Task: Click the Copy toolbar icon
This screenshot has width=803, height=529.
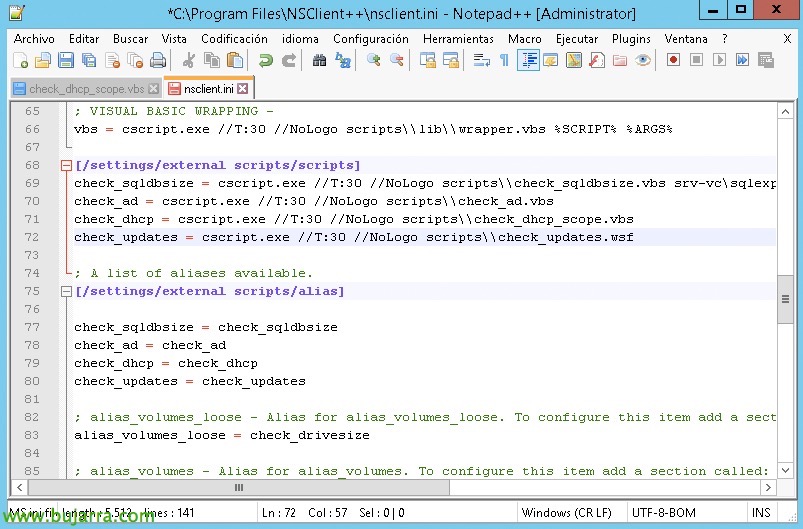Action: tap(211, 60)
